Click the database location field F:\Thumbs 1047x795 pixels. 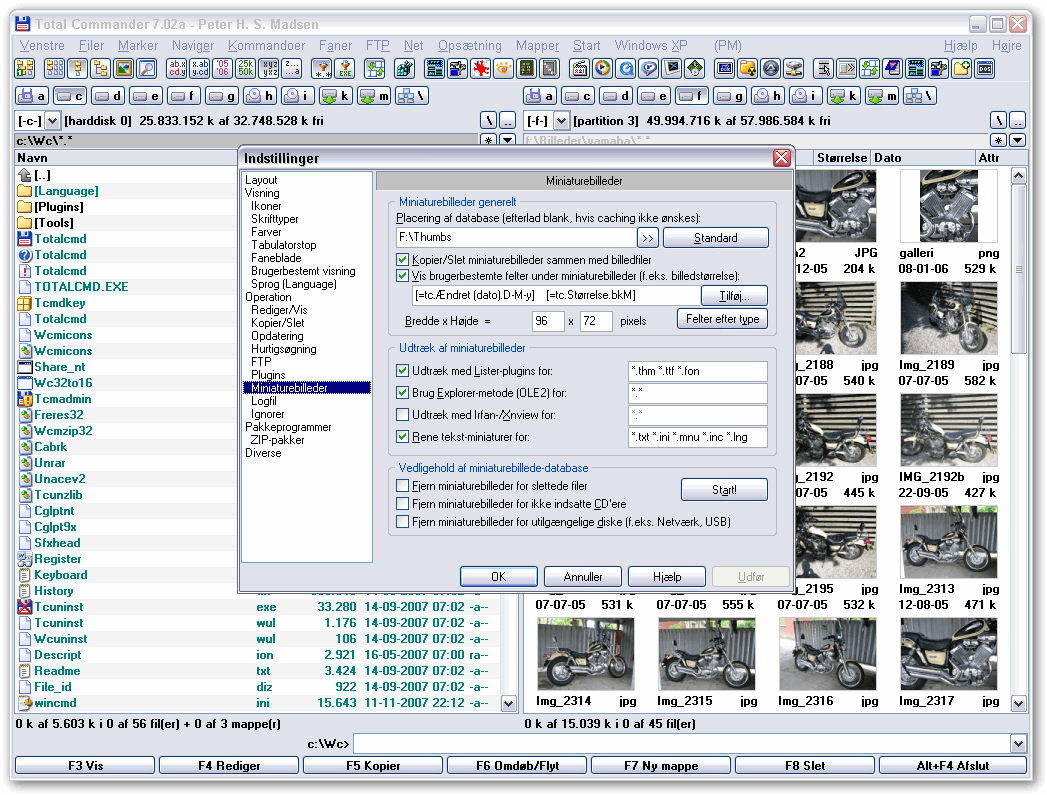click(x=516, y=238)
